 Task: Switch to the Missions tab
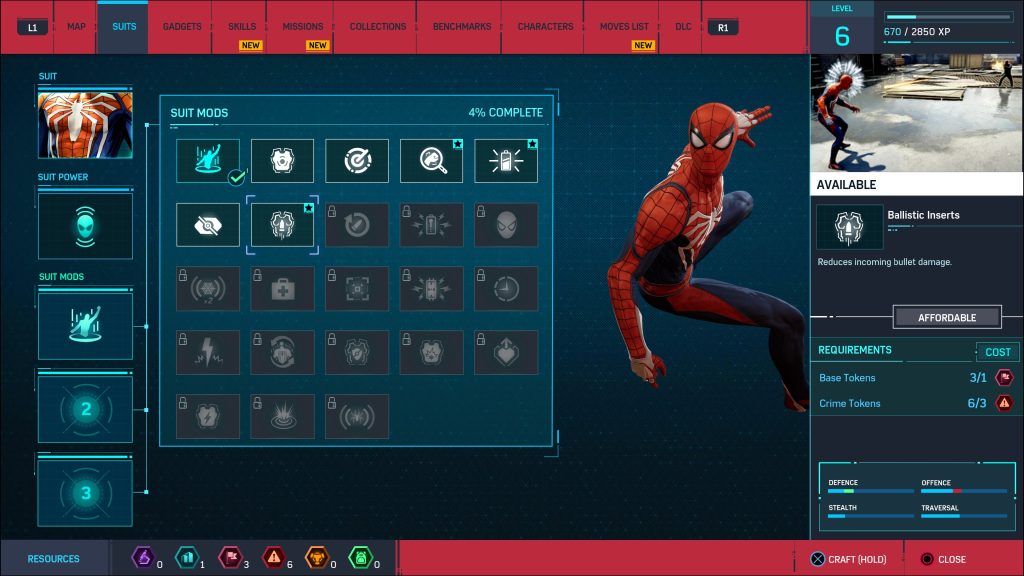pyautogui.click(x=302, y=27)
